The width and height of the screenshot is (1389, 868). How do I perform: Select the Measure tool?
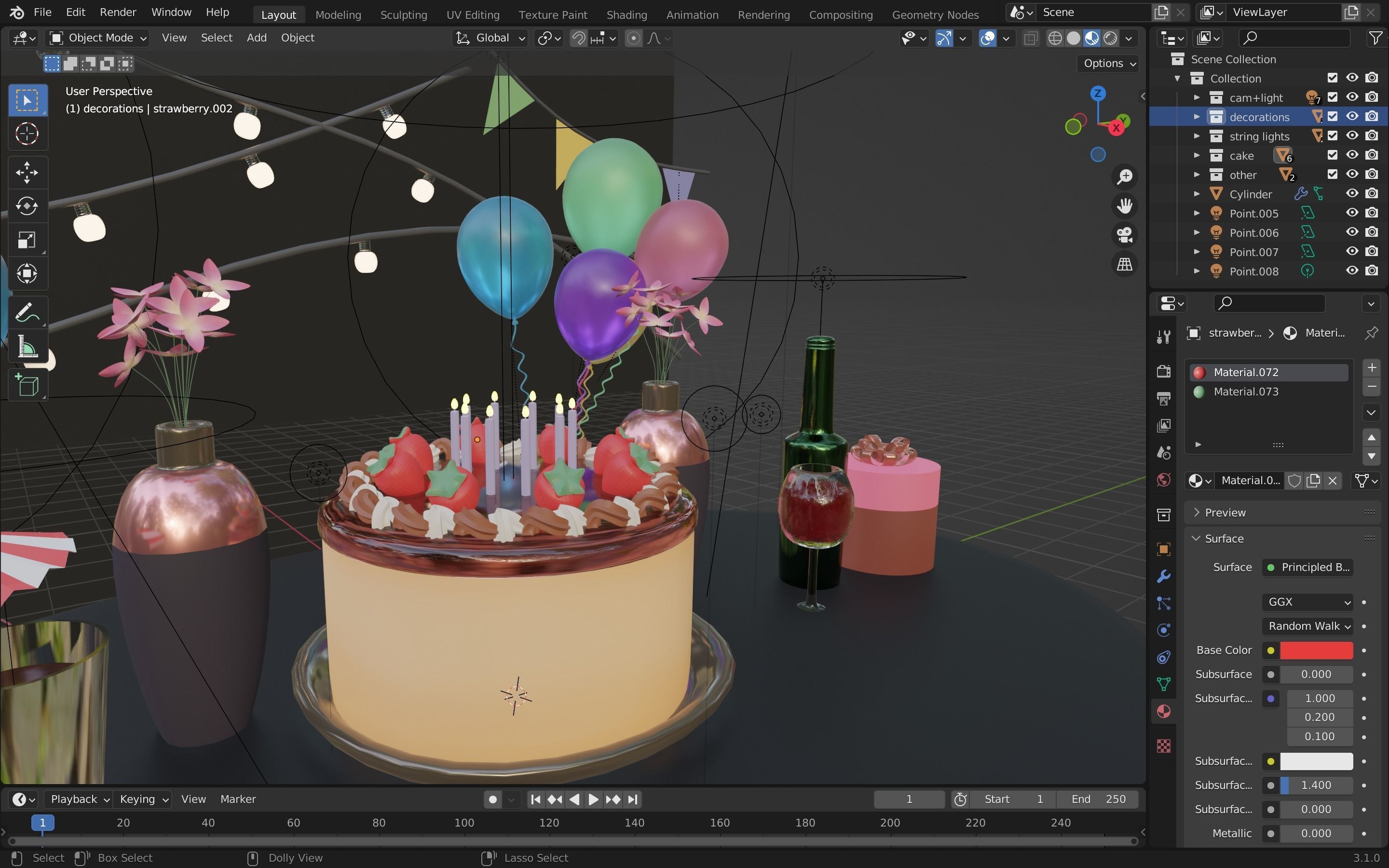click(27, 347)
